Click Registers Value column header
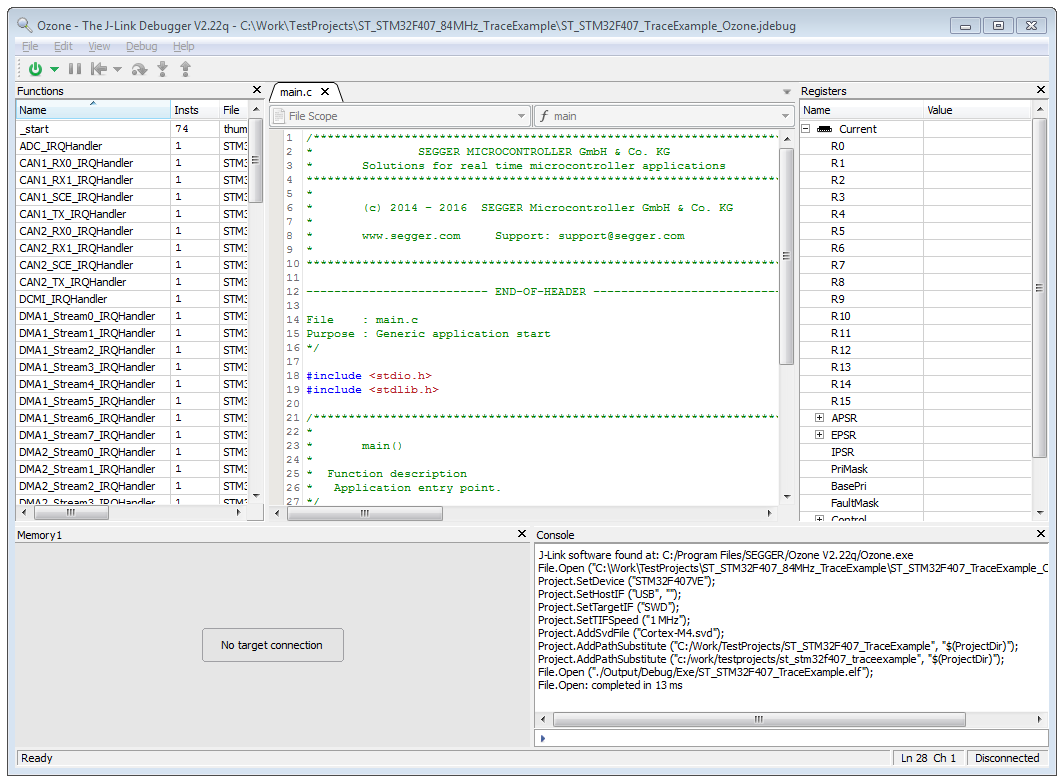 (978, 110)
